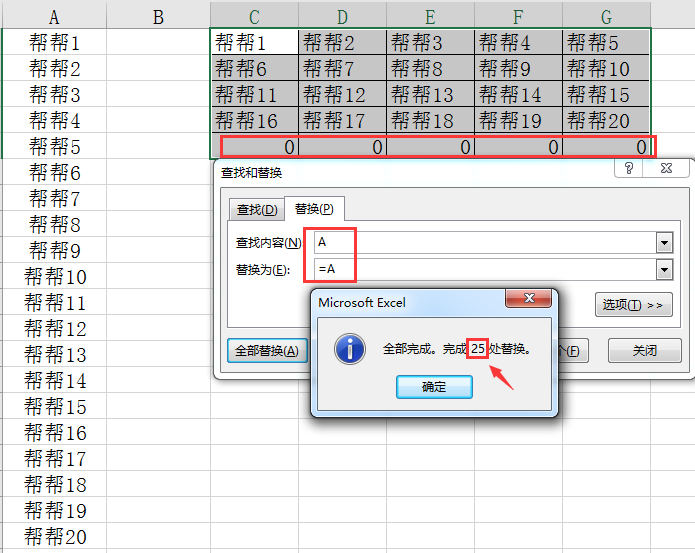Close the Microsoft Excel message box
This screenshot has width=695, height=553.
[x=529, y=298]
